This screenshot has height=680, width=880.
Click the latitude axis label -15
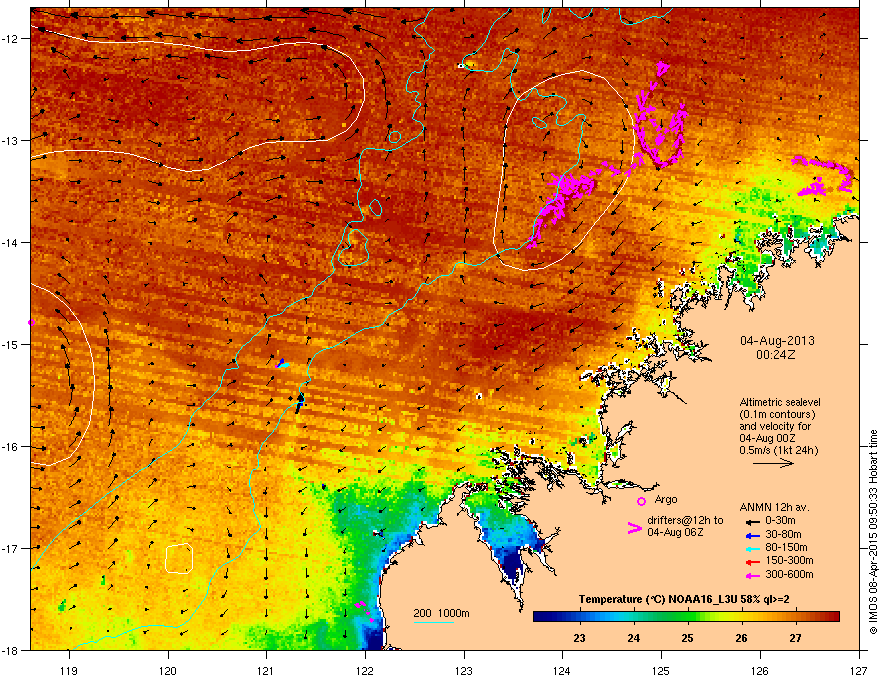(10, 344)
